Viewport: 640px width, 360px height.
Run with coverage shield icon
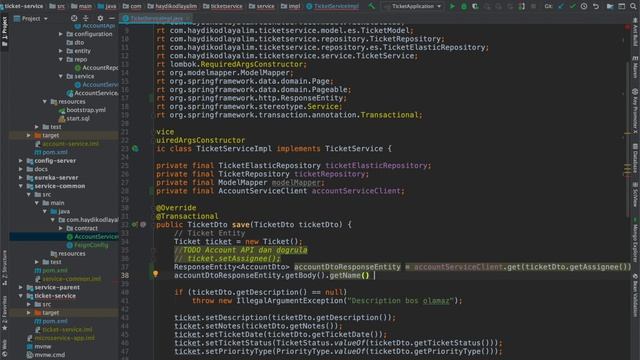(475, 6)
